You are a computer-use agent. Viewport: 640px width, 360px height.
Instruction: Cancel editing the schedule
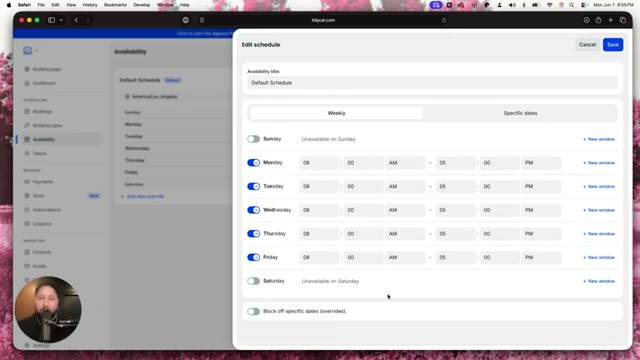point(587,44)
